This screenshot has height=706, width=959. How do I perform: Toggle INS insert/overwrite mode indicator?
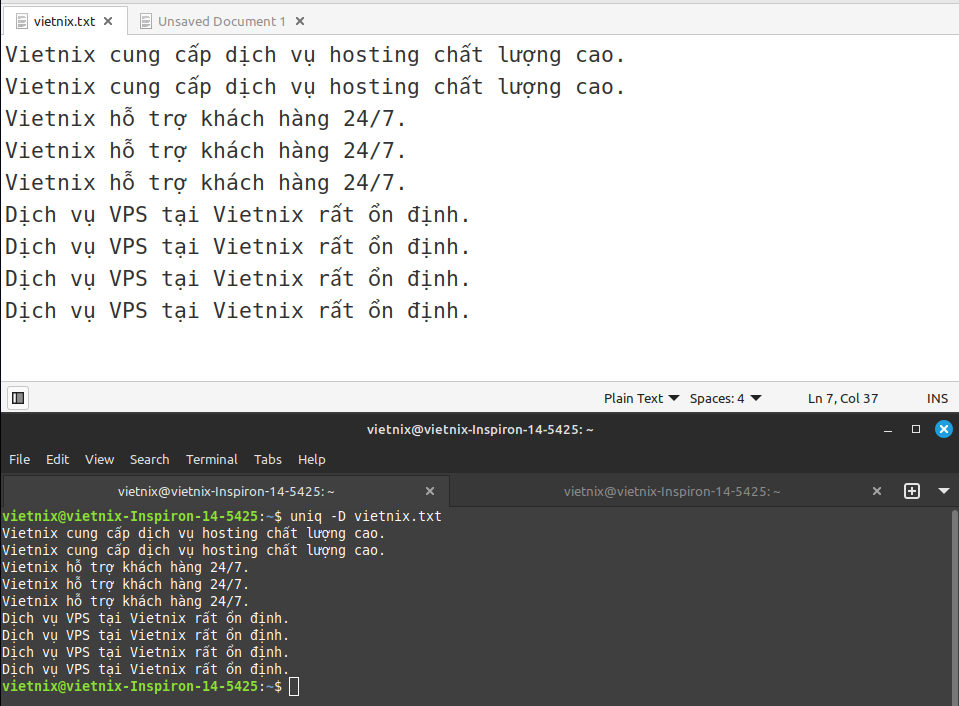937,398
